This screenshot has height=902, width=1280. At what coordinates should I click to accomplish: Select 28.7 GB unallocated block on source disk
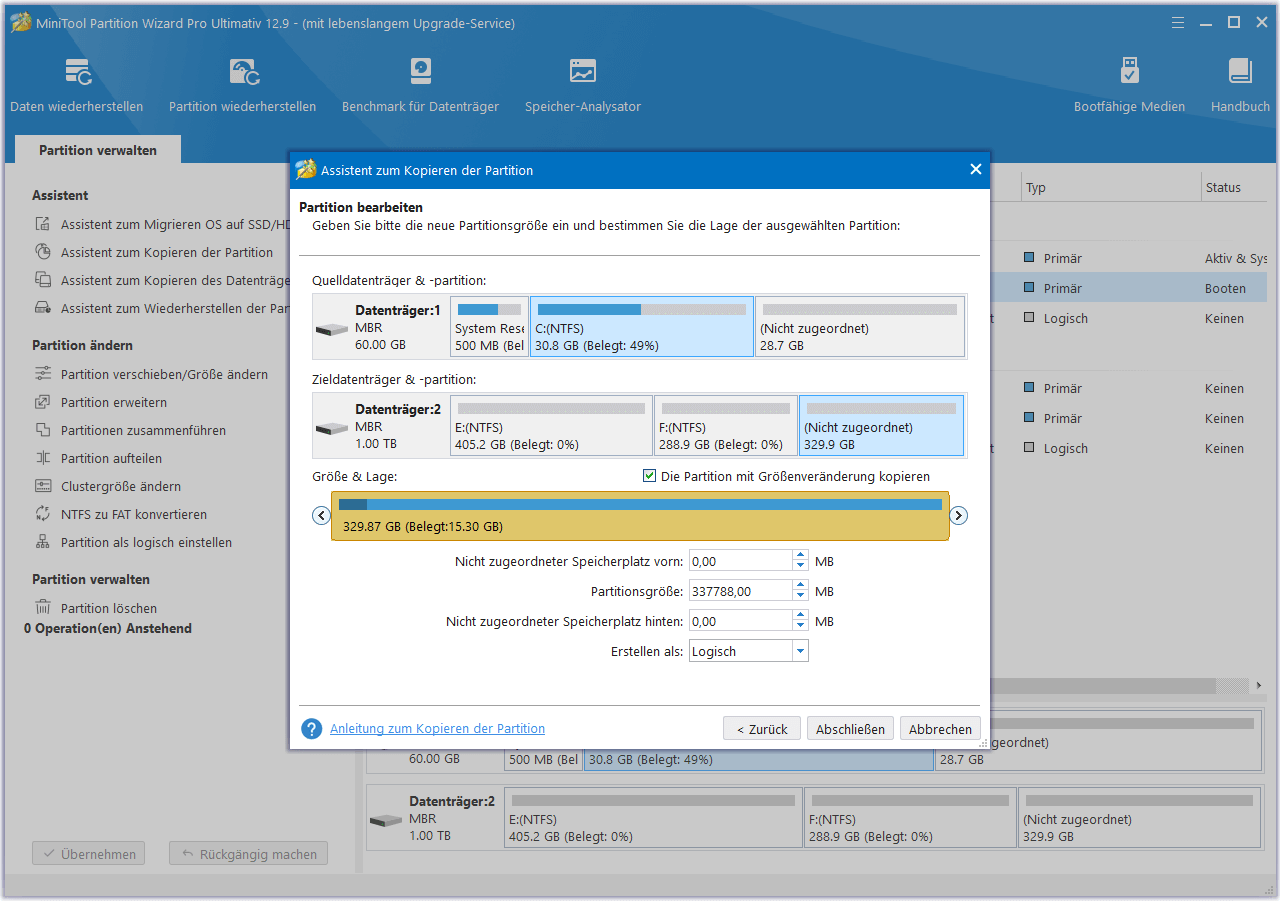click(860, 327)
